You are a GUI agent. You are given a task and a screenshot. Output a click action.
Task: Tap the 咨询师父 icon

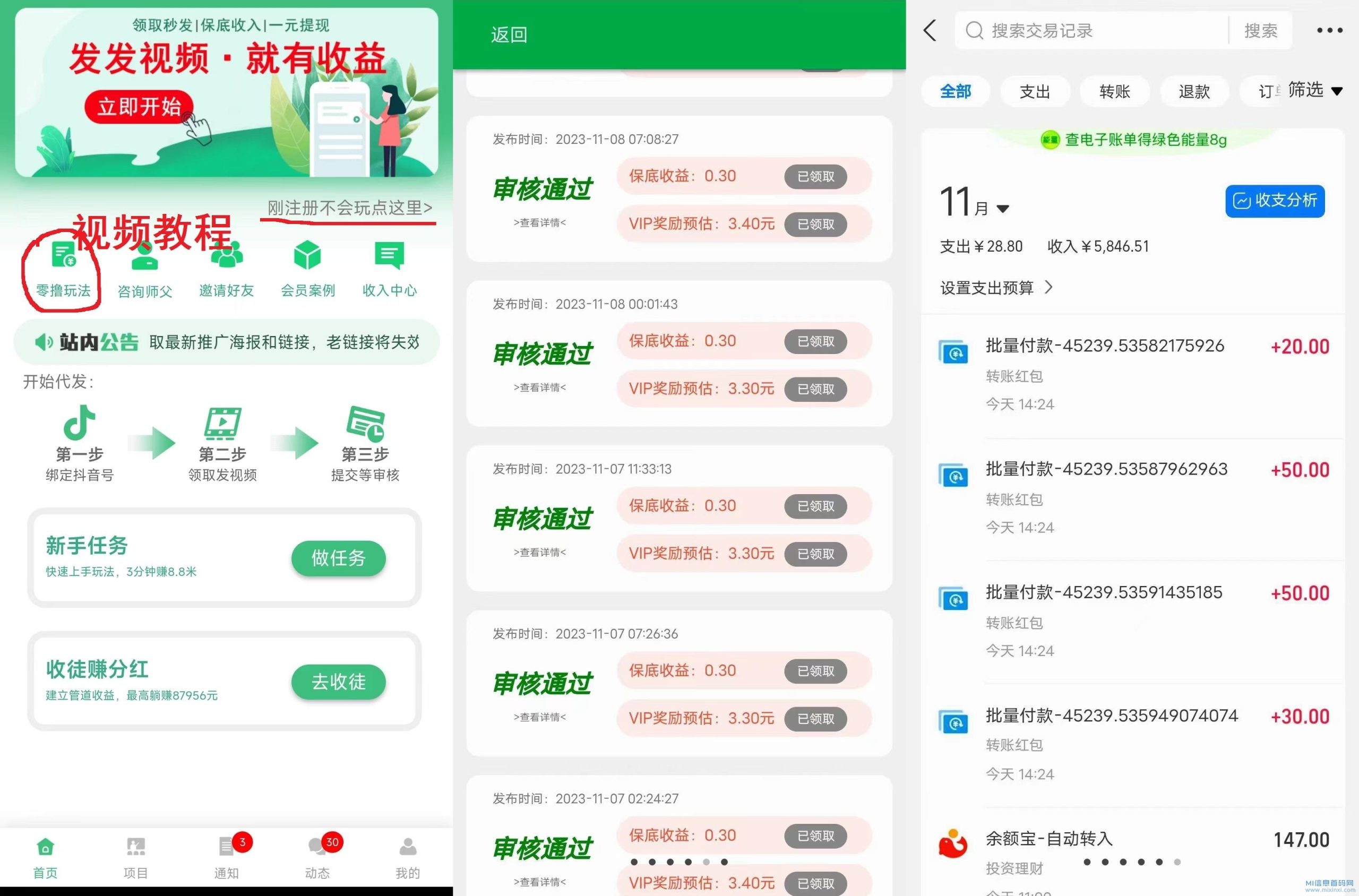[144, 256]
